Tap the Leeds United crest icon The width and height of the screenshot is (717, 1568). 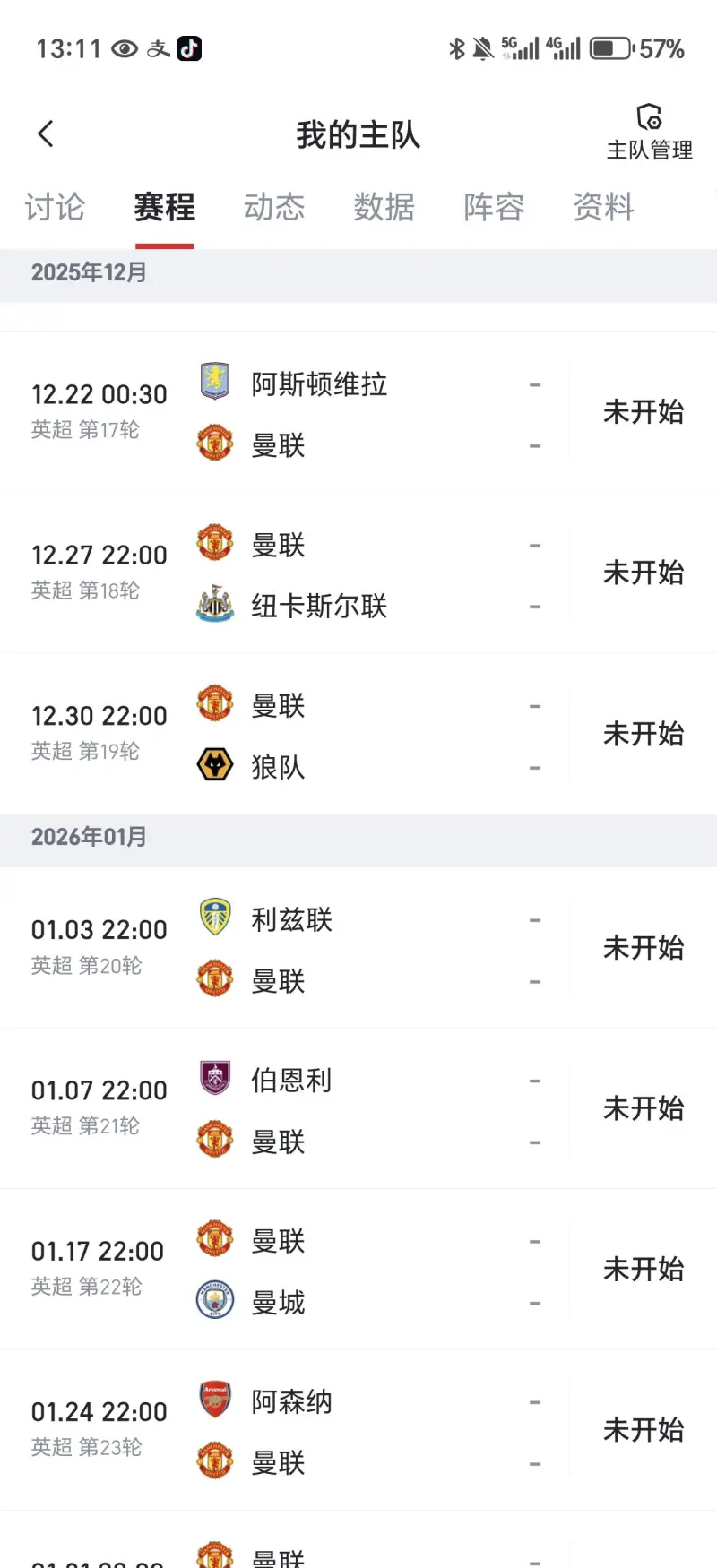215,918
